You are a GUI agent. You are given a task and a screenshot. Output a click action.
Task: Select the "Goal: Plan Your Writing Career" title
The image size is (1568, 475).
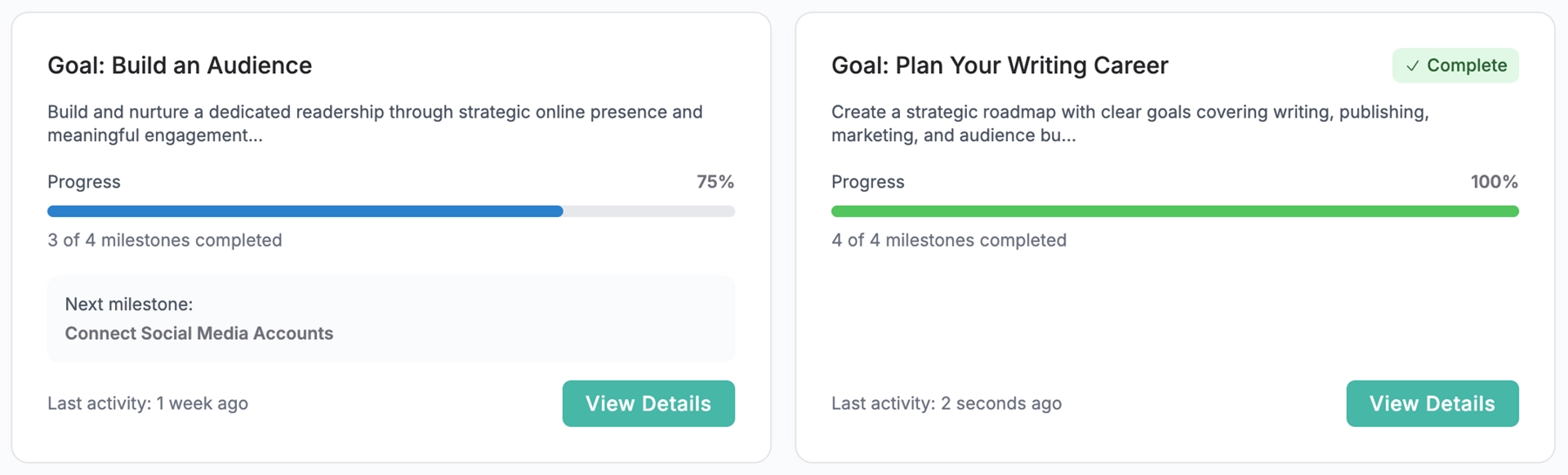click(x=999, y=65)
